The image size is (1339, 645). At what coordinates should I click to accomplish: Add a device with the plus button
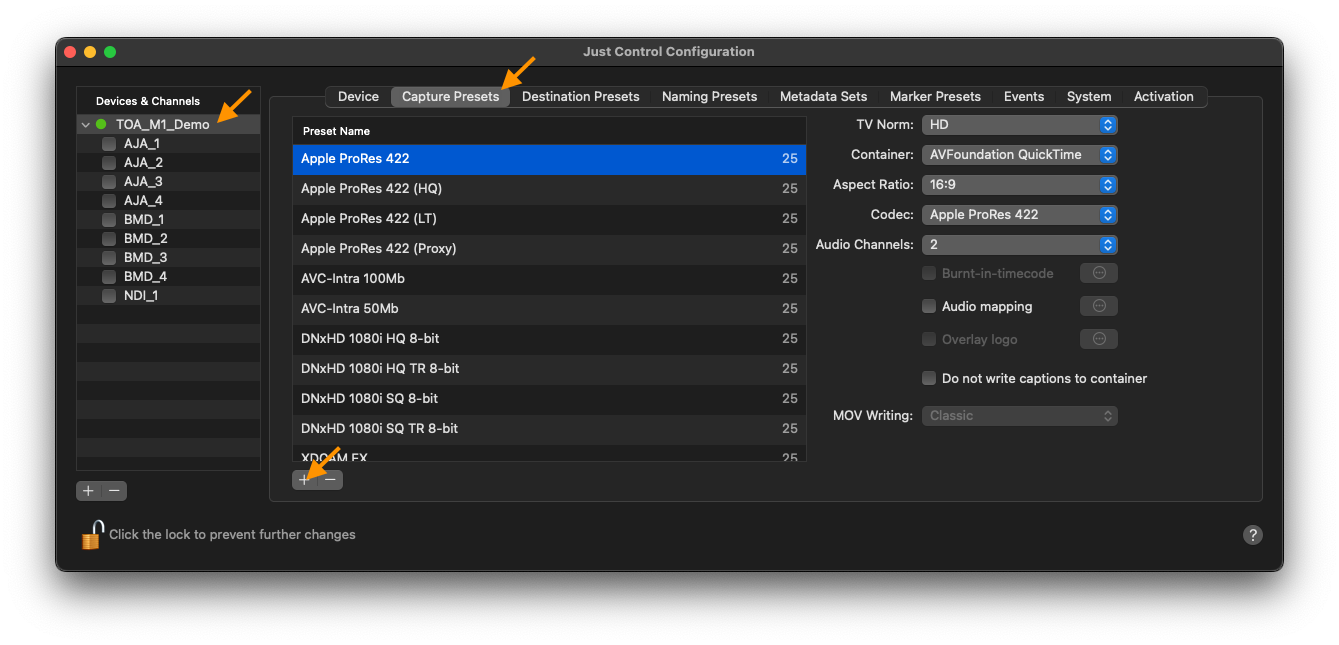pyautogui.click(x=88, y=491)
